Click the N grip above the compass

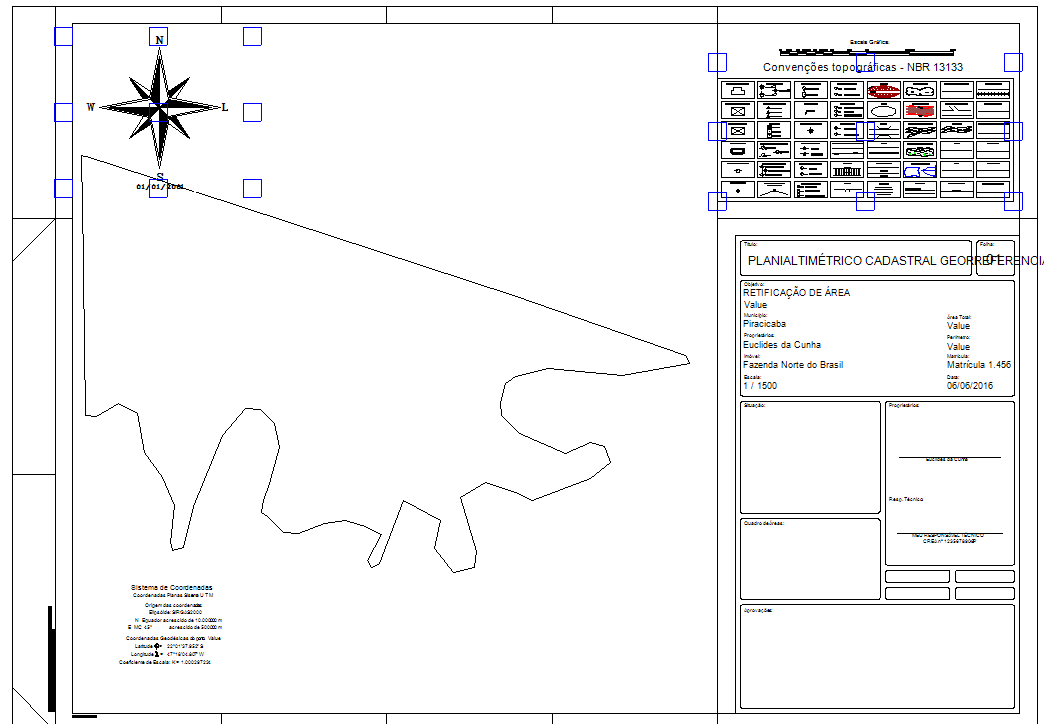pos(159,37)
